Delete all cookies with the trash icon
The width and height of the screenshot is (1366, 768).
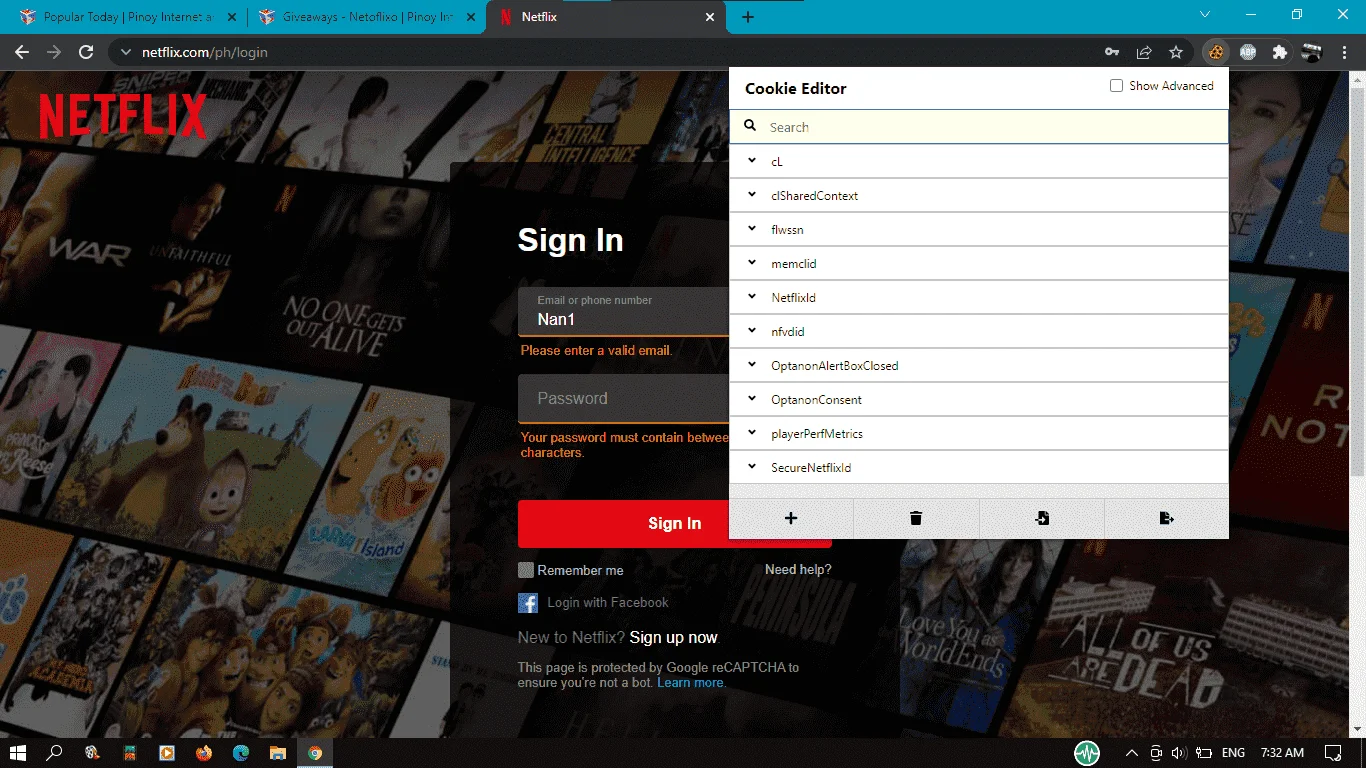(x=916, y=518)
